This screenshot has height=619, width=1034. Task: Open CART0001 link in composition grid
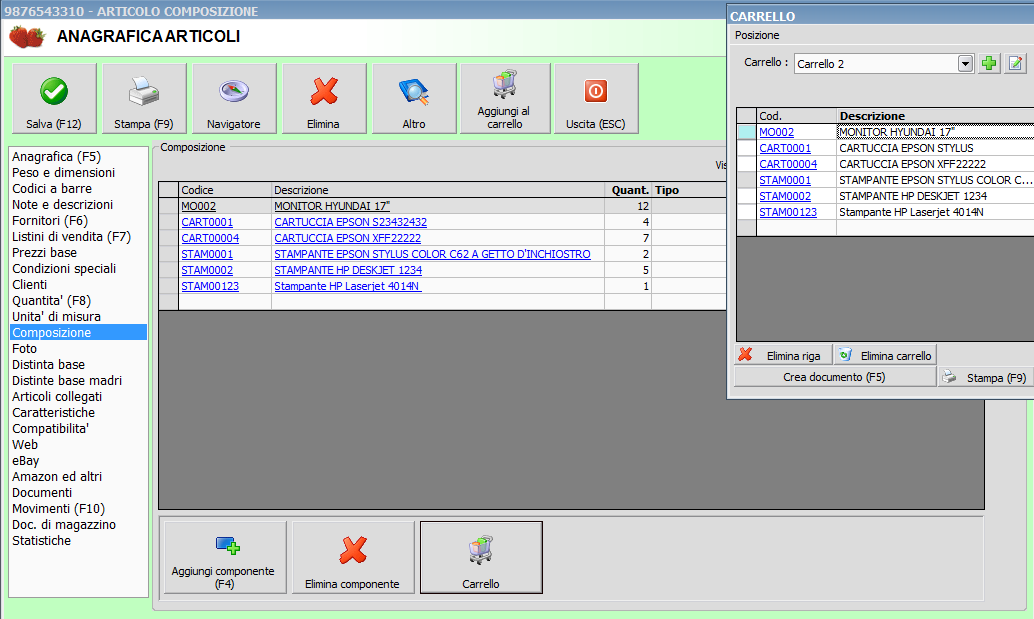(x=207, y=222)
